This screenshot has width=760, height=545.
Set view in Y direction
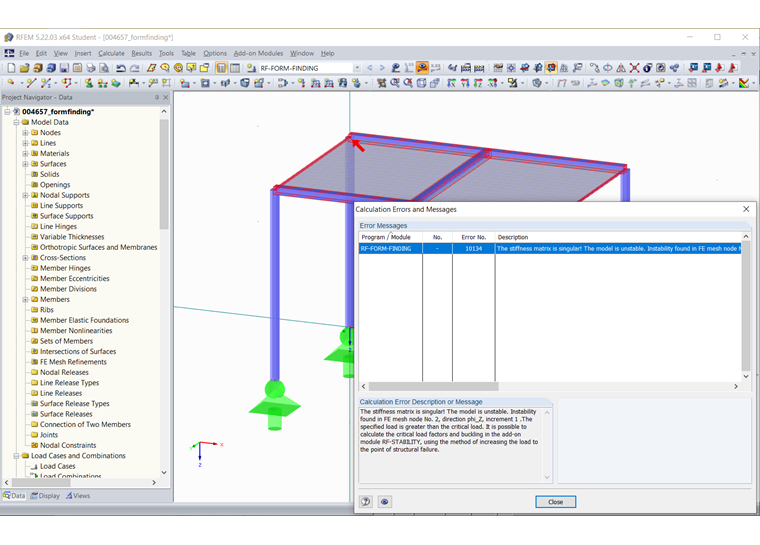coord(465,83)
